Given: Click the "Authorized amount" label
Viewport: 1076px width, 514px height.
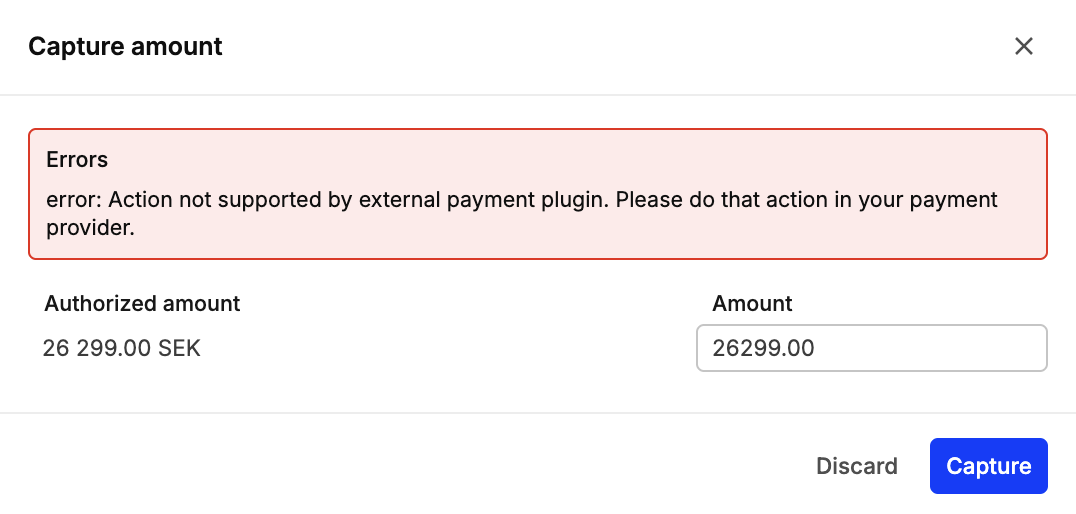Looking at the screenshot, I should pos(142,304).
